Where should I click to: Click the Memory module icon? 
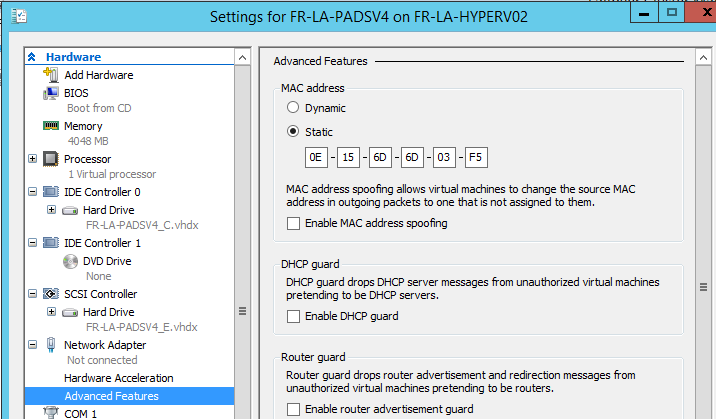click(x=52, y=126)
